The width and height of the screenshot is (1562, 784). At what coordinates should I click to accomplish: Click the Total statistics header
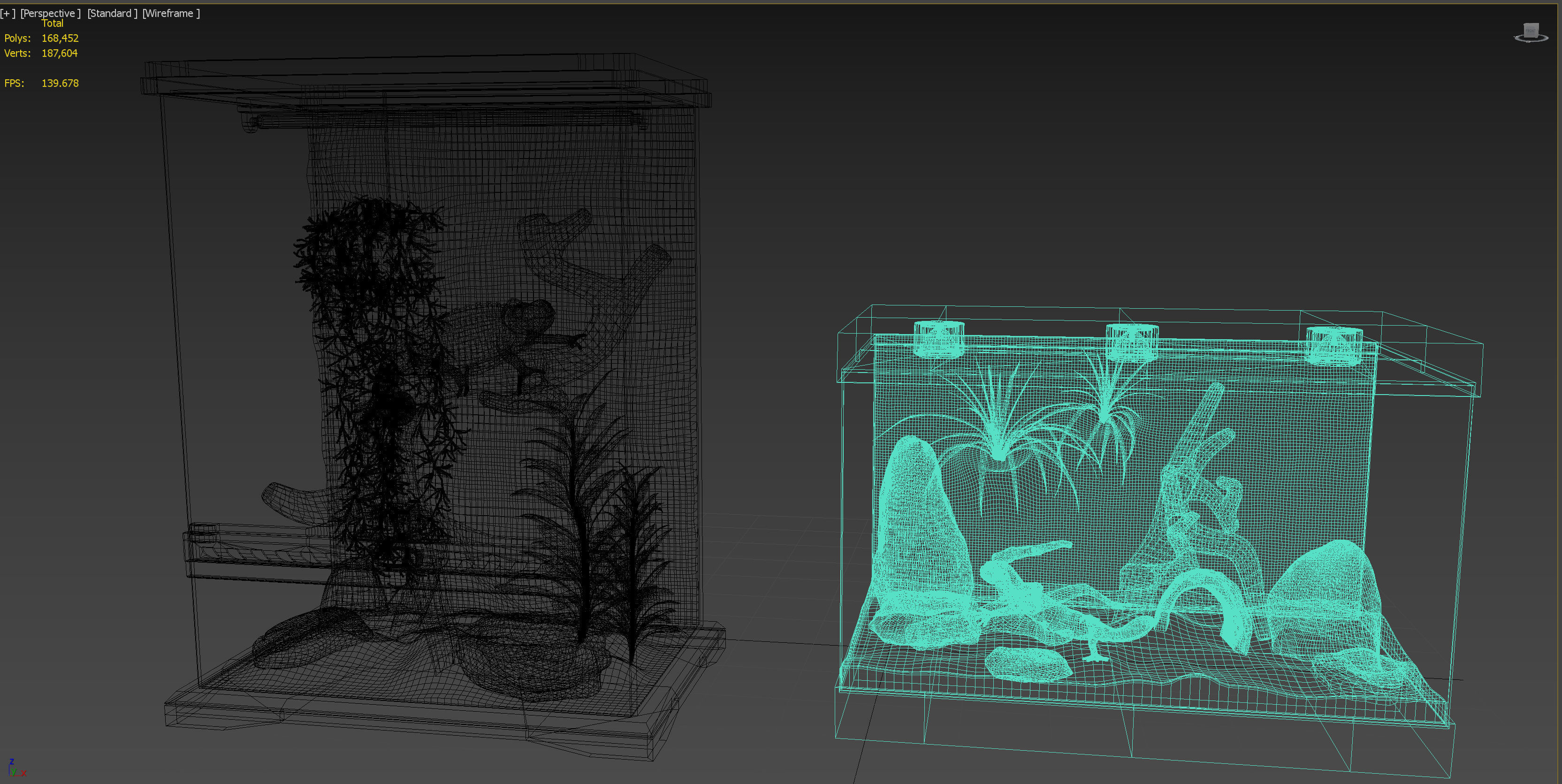(x=52, y=23)
